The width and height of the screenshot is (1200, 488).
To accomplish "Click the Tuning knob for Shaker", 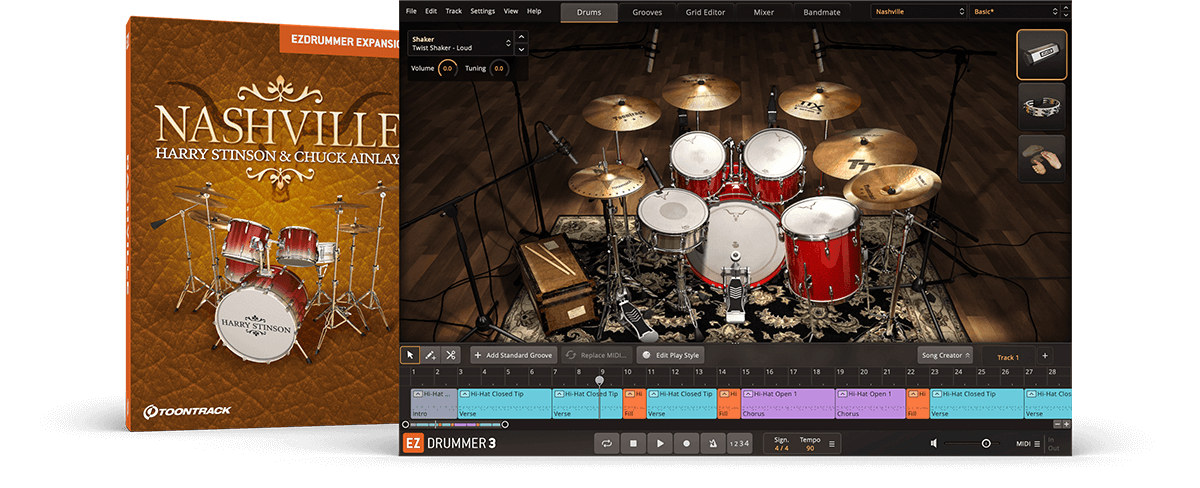I will pyautogui.click(x=498, y=68).
